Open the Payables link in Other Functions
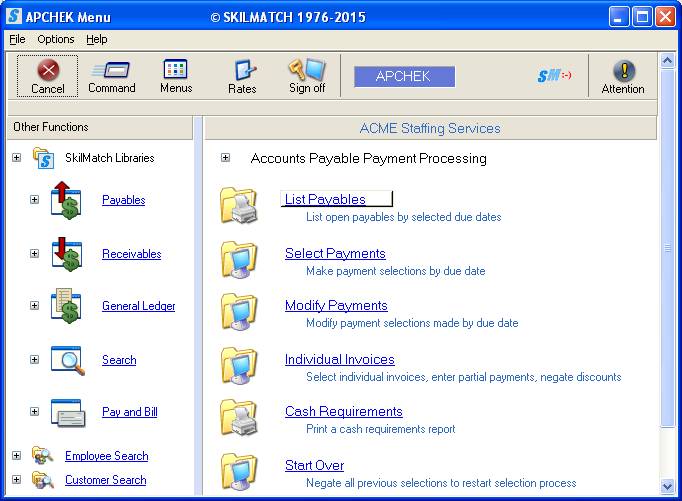This screenshot has width=682, height=501. [x=124, y=200]
